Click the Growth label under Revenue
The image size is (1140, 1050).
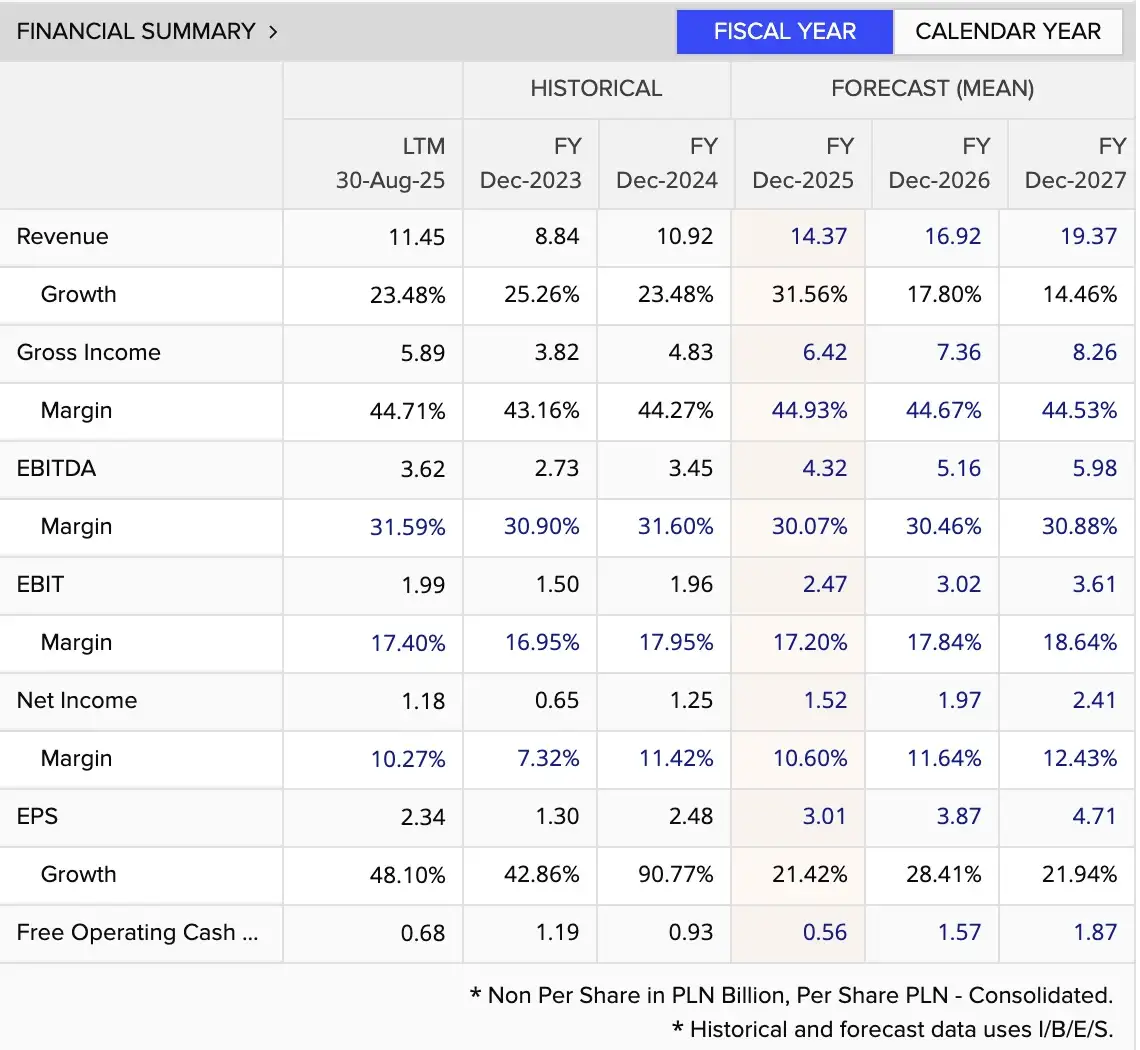tap(79, 294)
